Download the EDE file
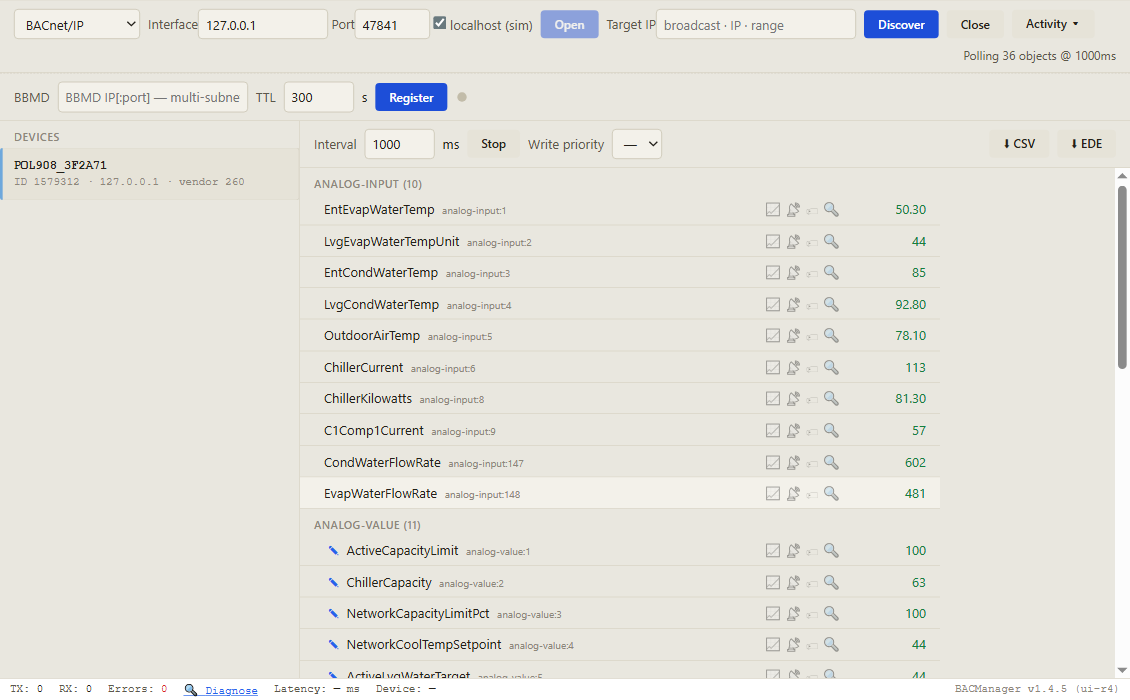The width and height of the screenshot is (1130, 700). click(x=1086, y=144)
